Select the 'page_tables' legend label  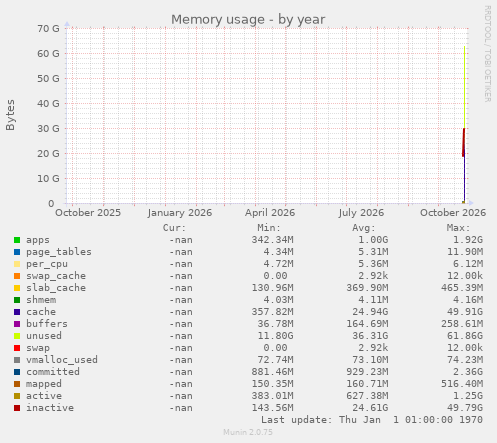tap(59, 252)
